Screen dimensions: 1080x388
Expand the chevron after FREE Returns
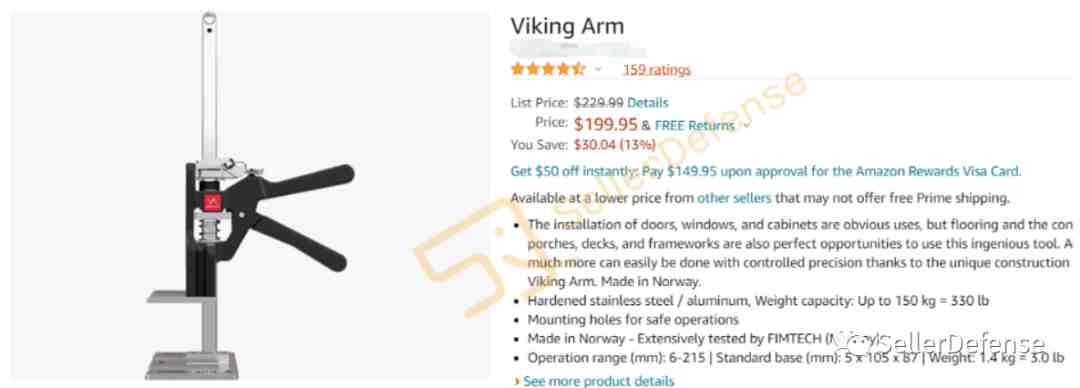coord(746,126)
